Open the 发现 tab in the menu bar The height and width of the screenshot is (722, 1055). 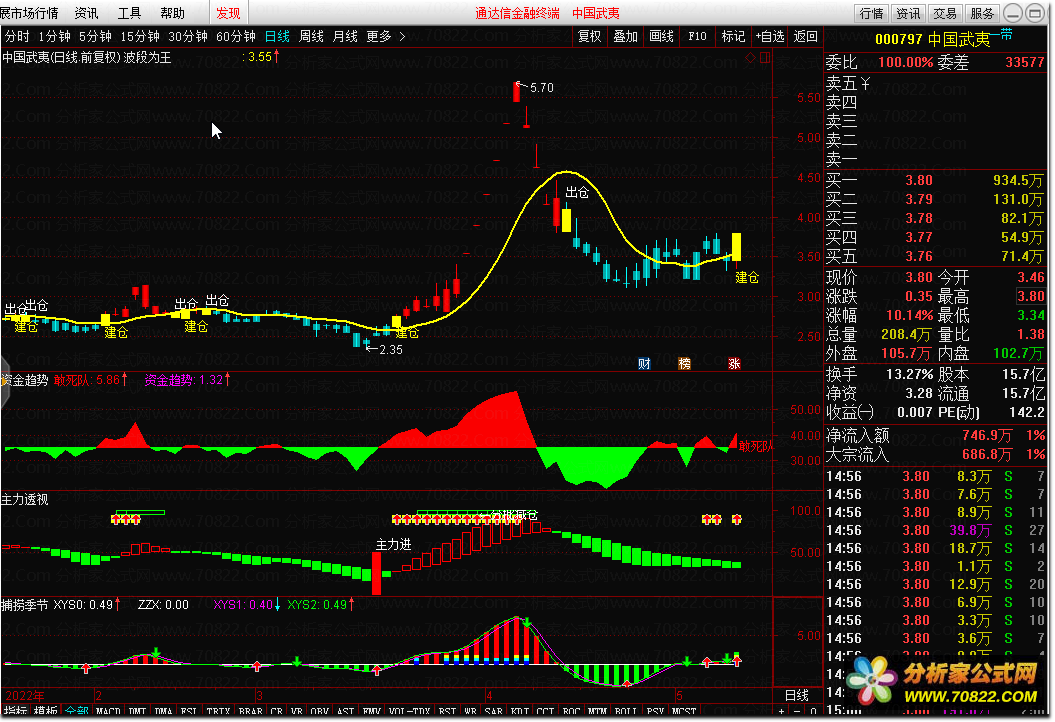(x=228, y=13)
